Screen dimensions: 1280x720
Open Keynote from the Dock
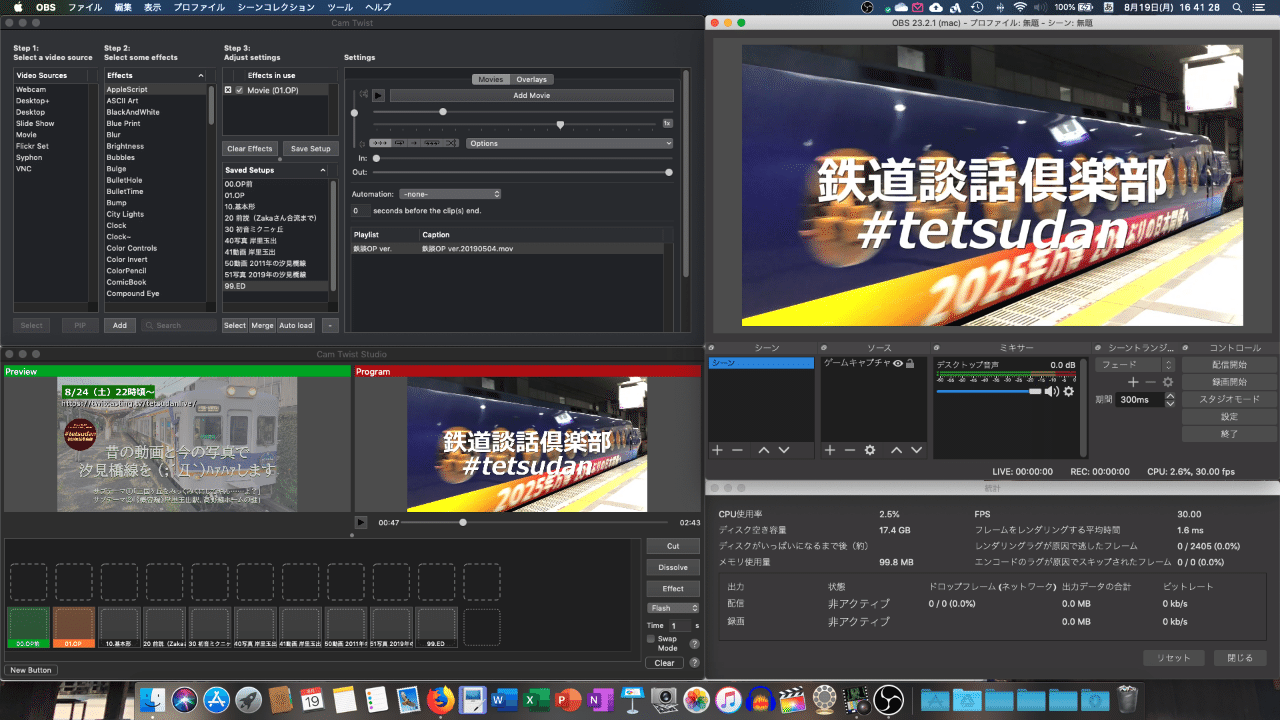point(632,699)
